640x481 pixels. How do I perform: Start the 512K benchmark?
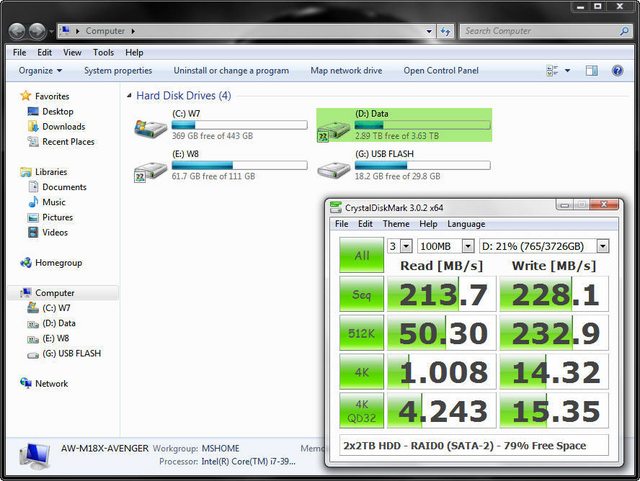click(362, 333)
